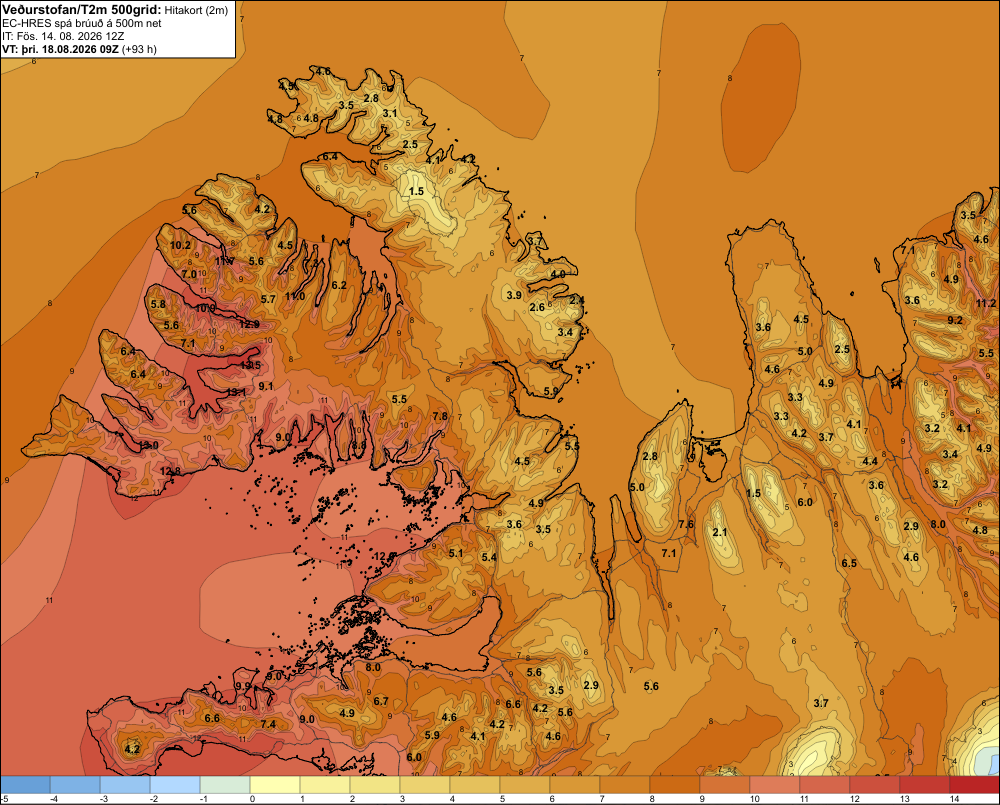Click the EC-HRES forecast description line

[82, 23]
